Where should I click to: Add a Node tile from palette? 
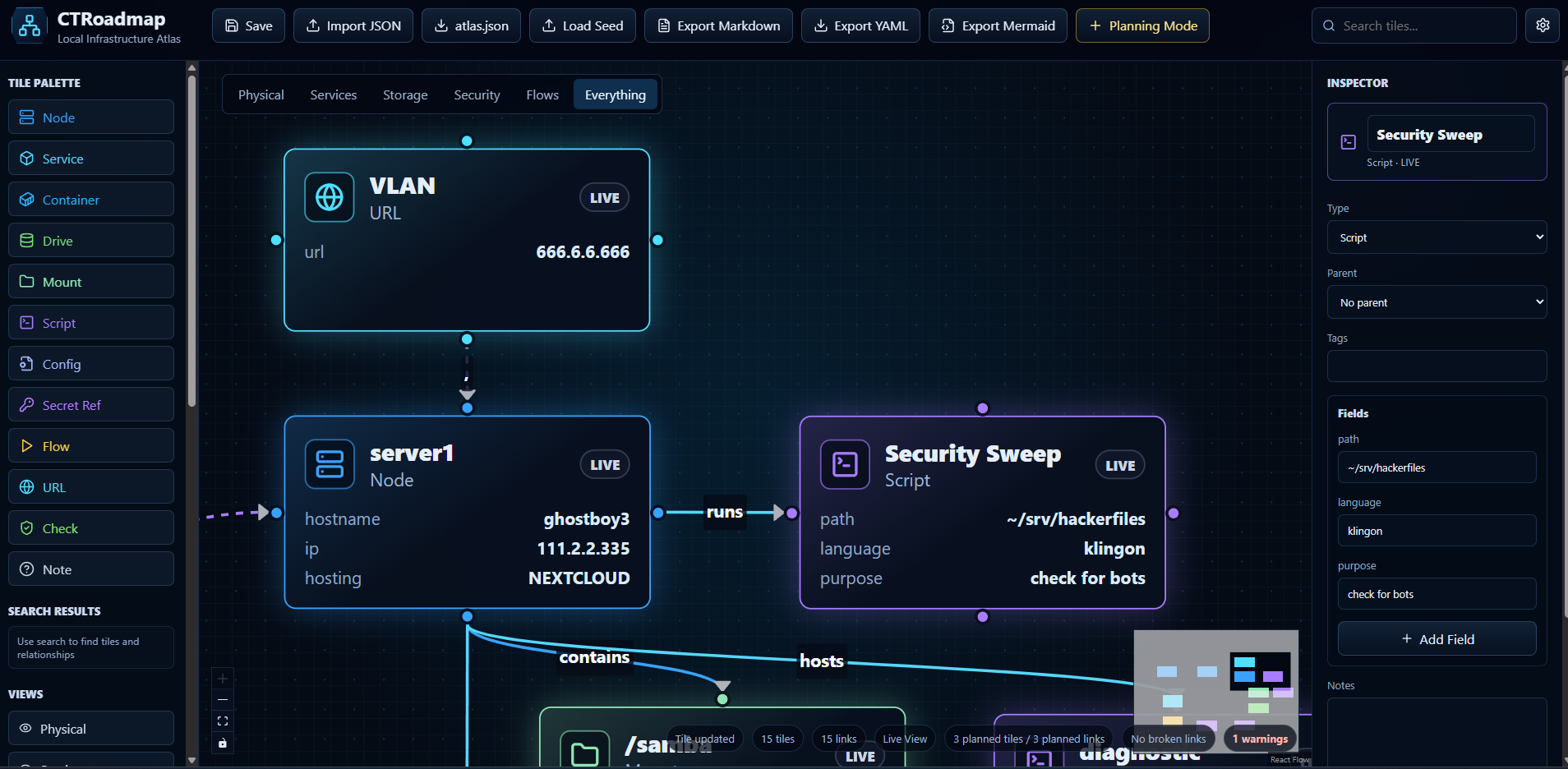91,117
